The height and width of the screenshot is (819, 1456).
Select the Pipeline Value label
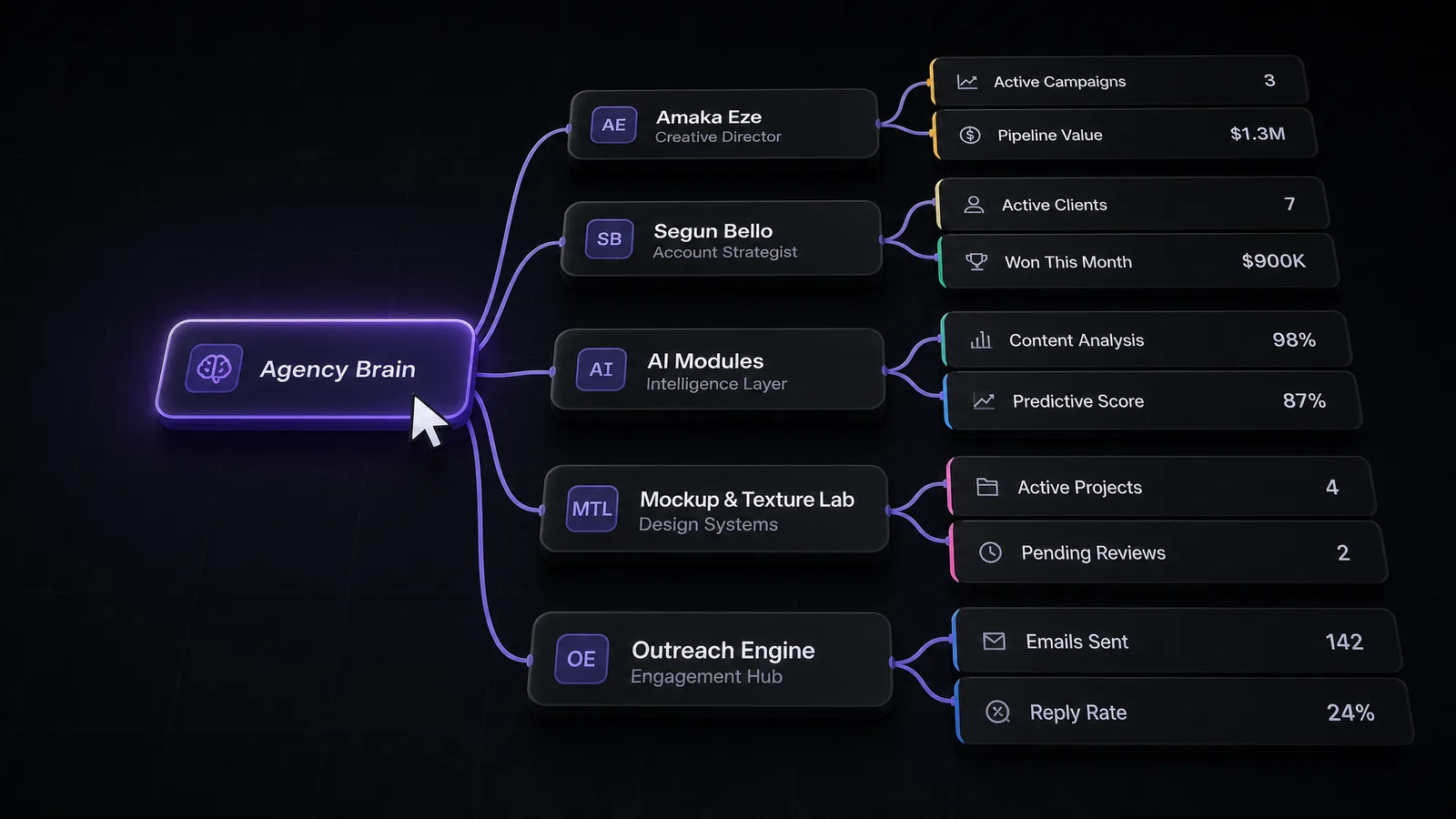(x=1050, y=135)
